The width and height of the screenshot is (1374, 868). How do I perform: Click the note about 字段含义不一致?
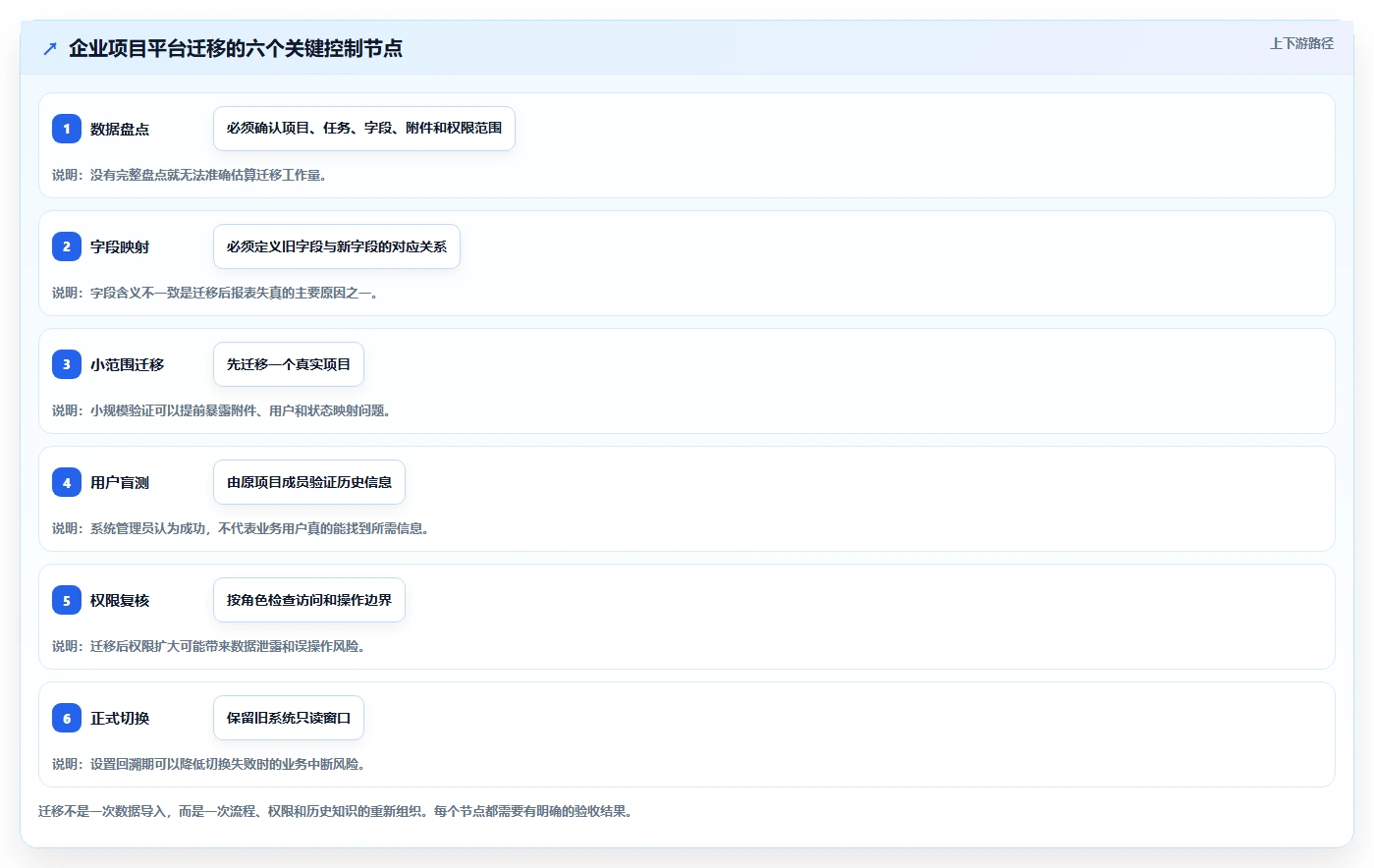click(217, 293)
